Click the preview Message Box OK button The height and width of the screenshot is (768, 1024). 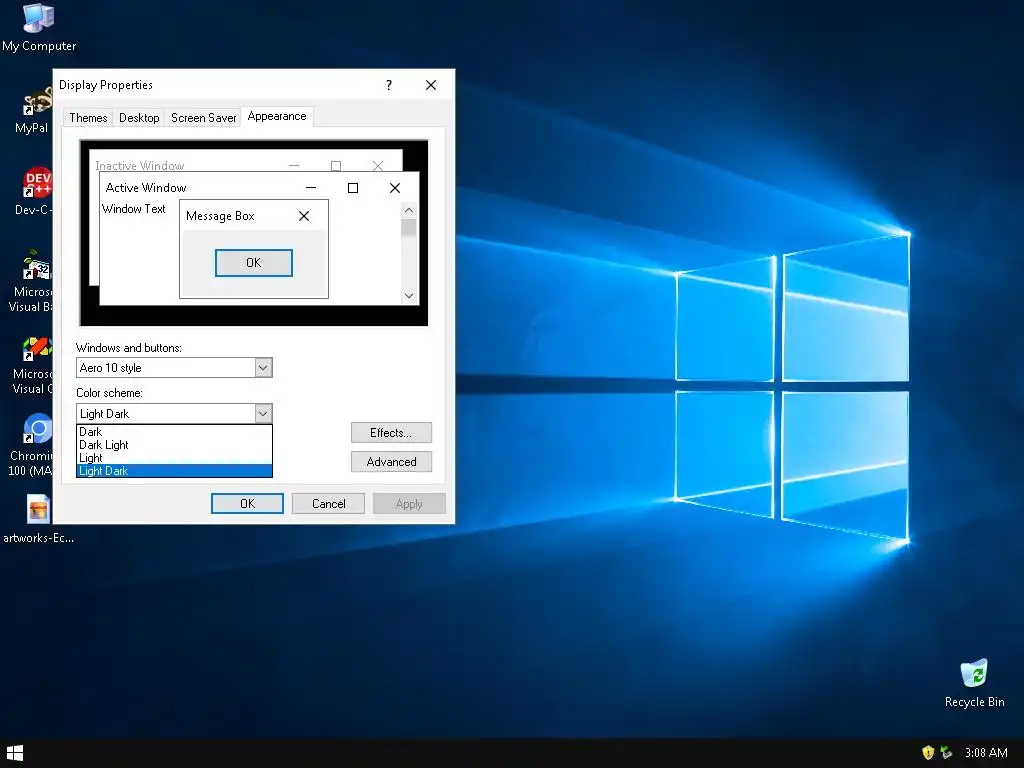pos(253,263)
